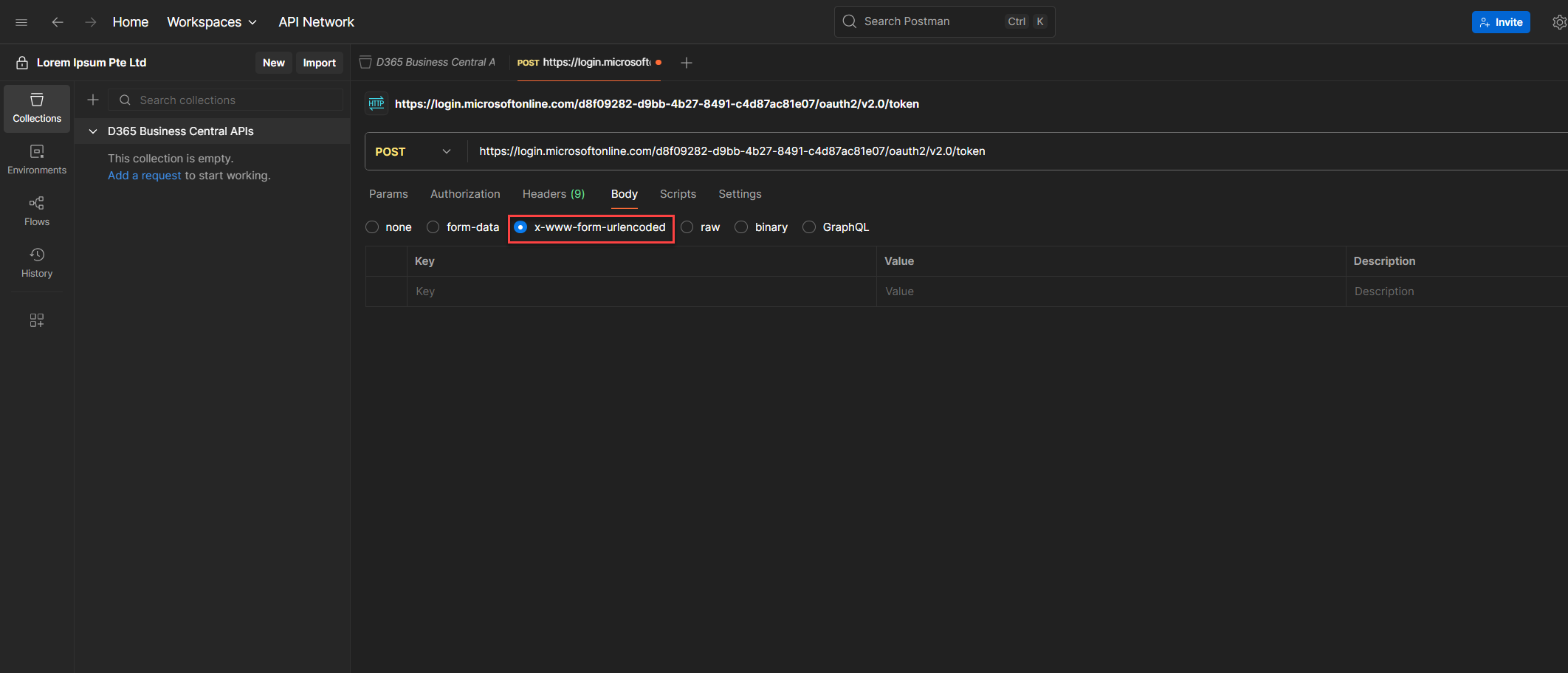Go to Home
This screenshot has height=673, width=1568.
tap(131, 22)
